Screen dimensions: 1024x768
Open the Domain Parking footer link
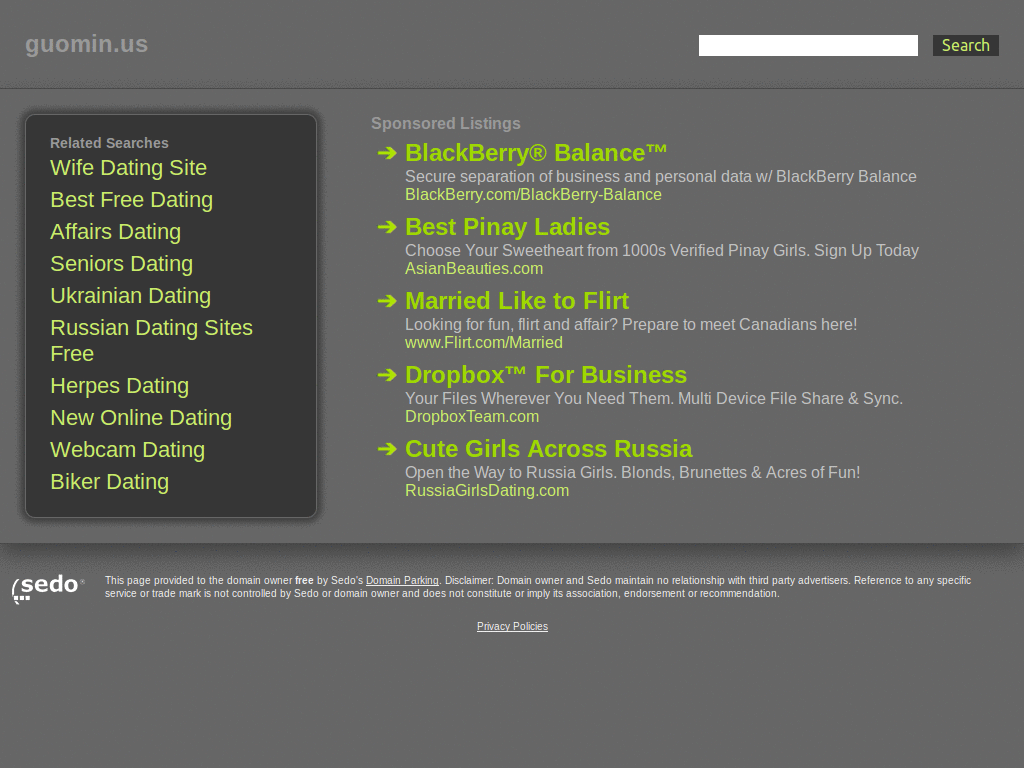click(402, 581)
